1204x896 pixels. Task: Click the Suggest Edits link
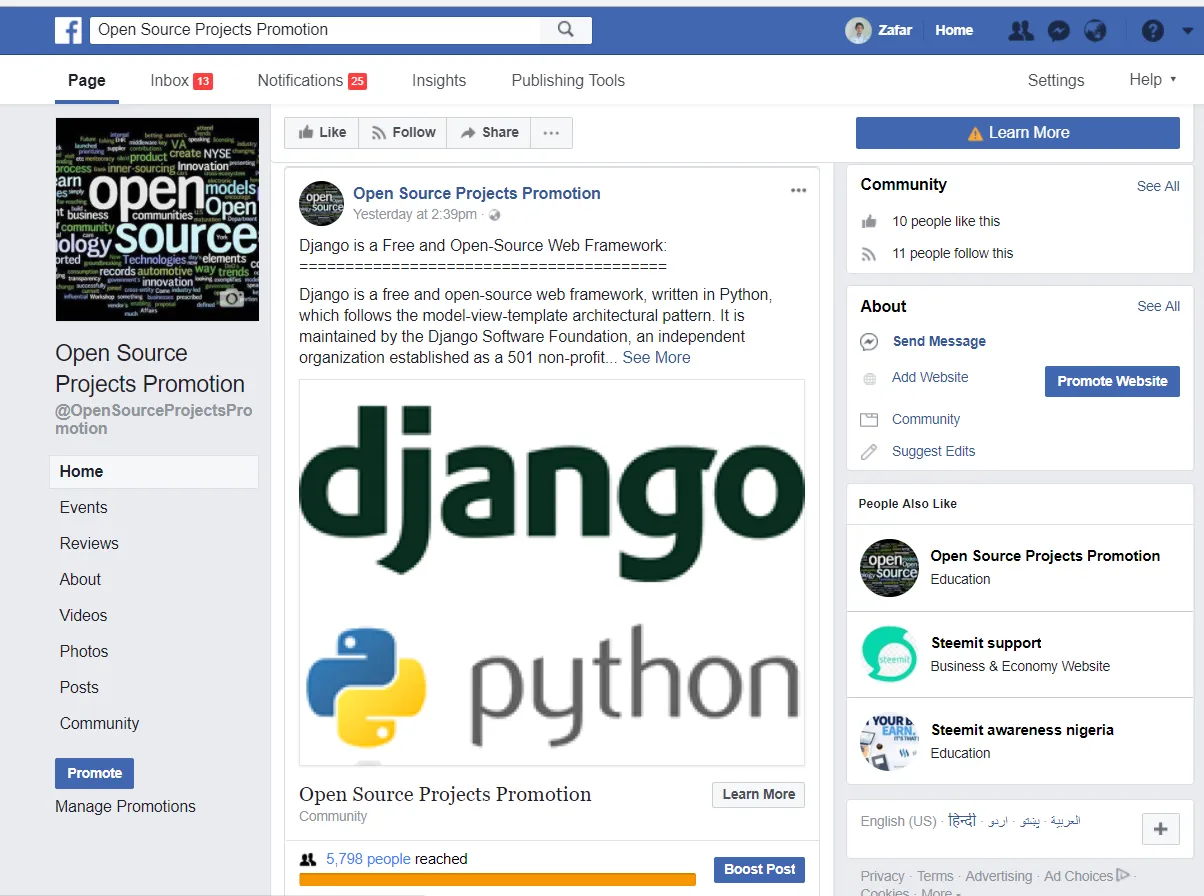tap(933, 452)
